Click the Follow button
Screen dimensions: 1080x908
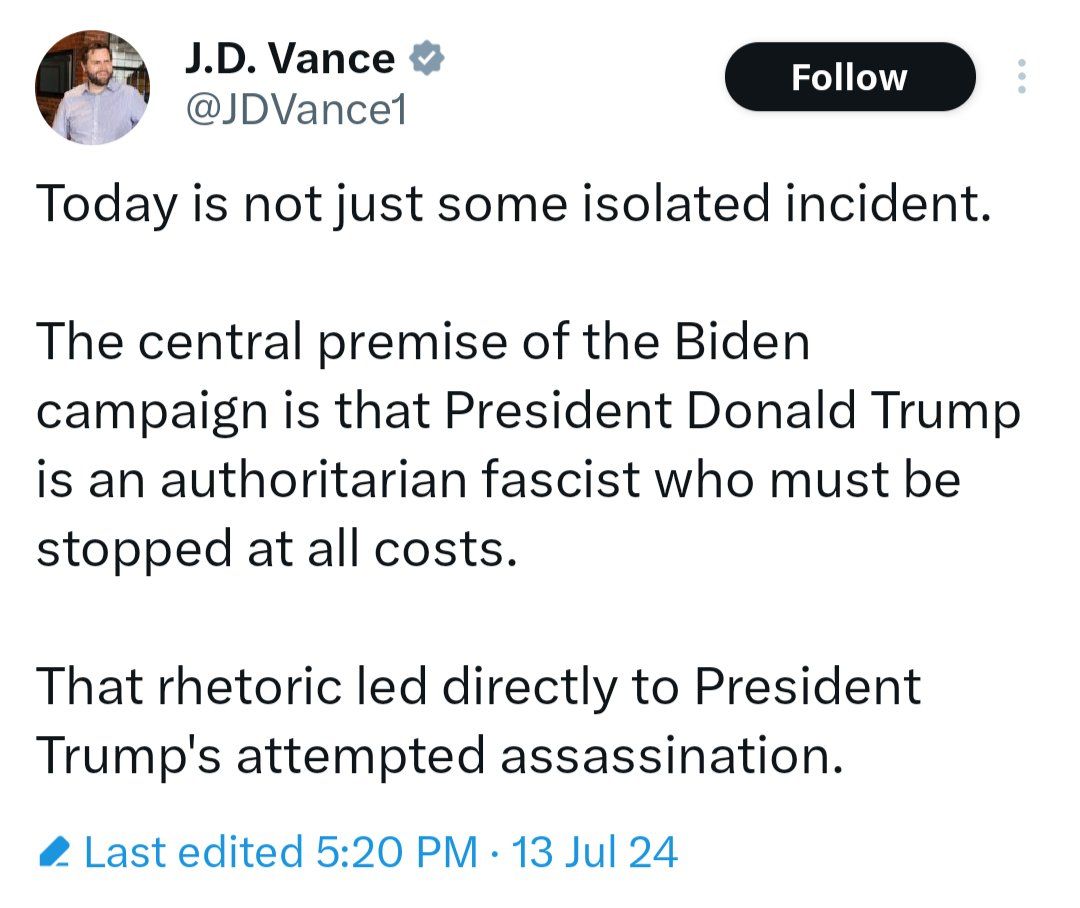pyautogui.click(x=849, y=77)
